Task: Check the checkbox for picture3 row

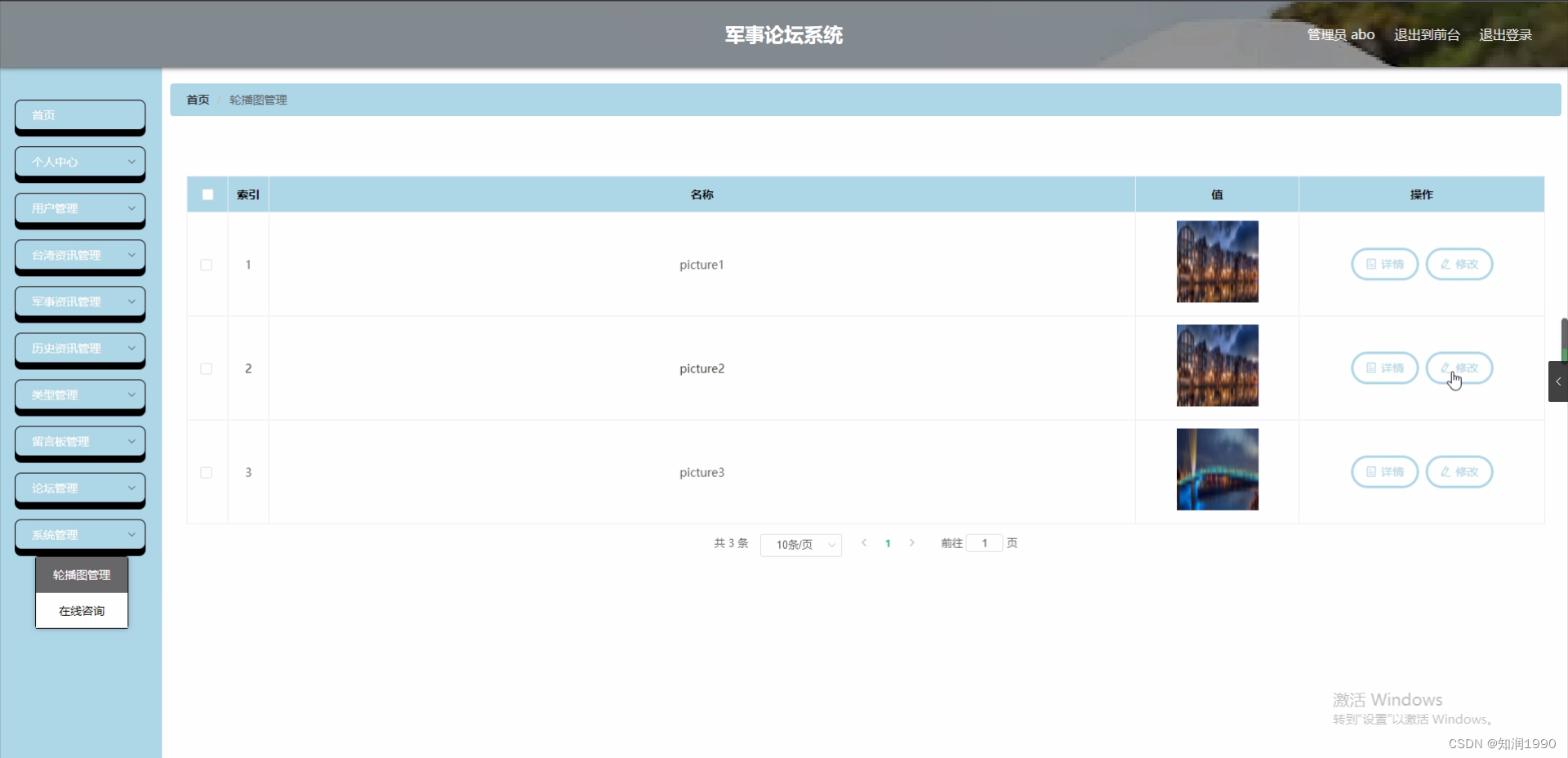Action: point(207,472)
